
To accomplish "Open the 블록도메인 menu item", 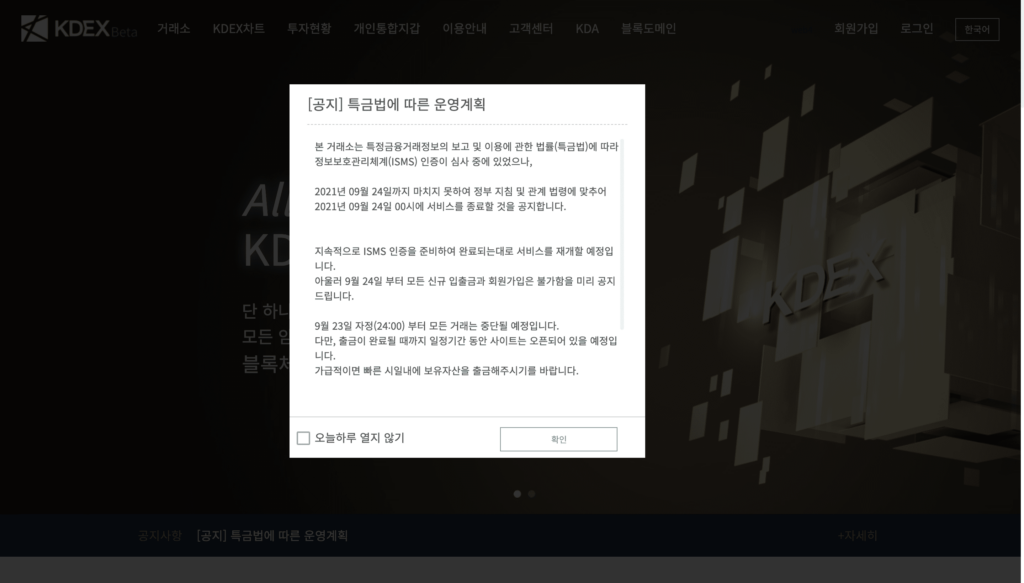I will click(648, 29).
